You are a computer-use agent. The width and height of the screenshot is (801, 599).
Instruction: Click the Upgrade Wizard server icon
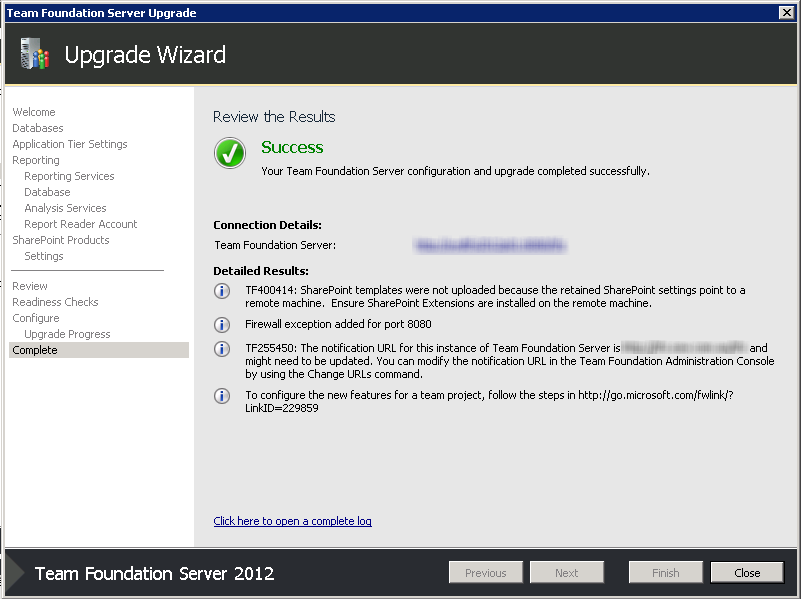pyautogui.click(x=34, y=54)
